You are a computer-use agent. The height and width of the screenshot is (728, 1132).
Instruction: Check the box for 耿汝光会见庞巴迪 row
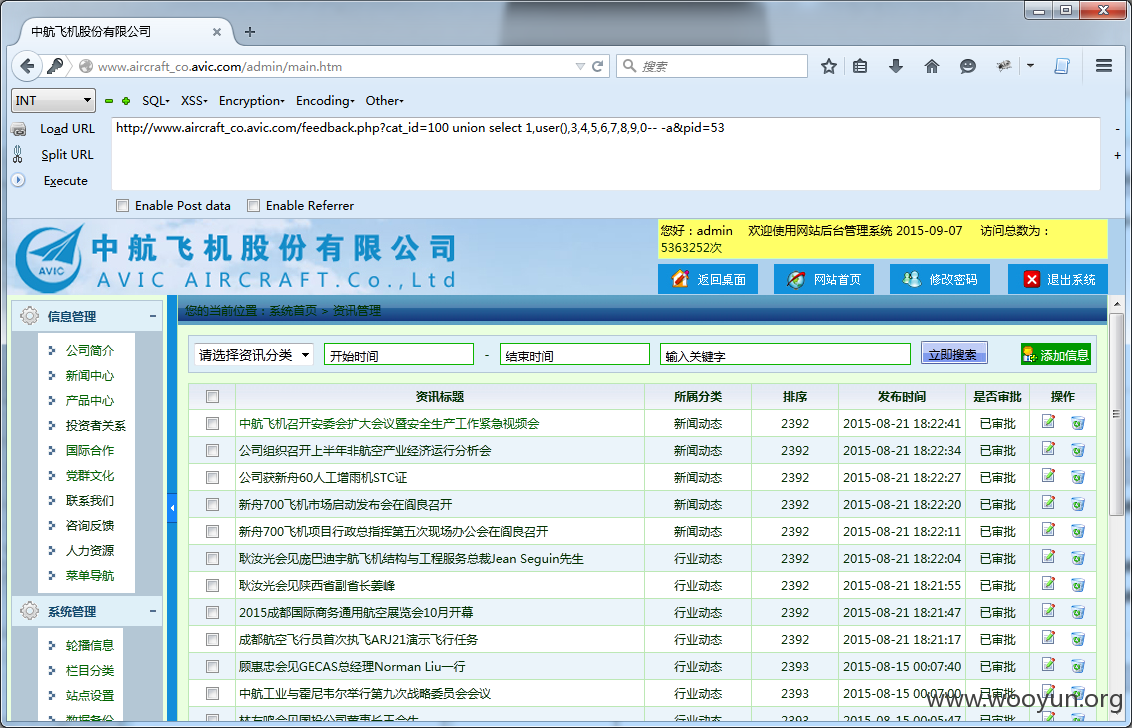coord(212,558)
